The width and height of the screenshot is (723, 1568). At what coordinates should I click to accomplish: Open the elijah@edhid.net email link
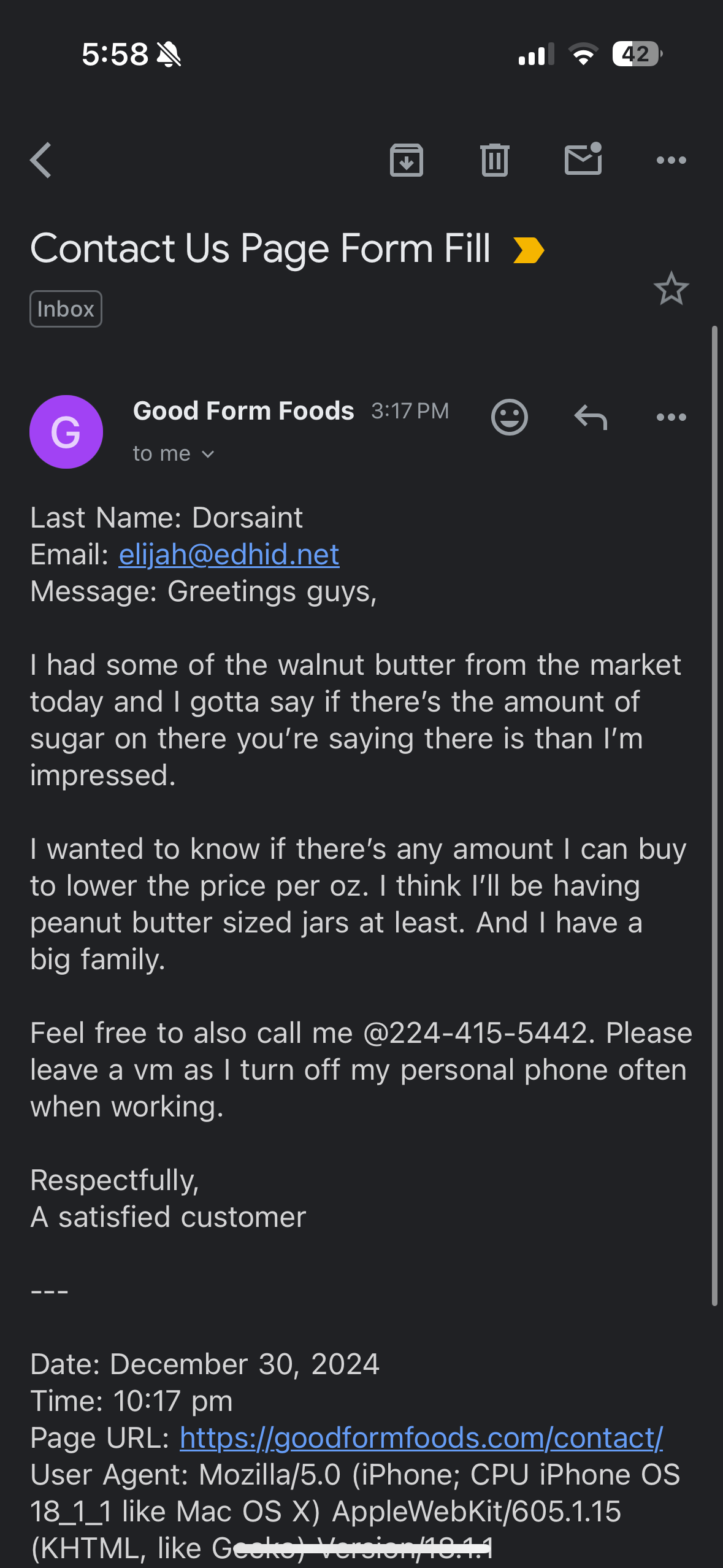point(229,555)
